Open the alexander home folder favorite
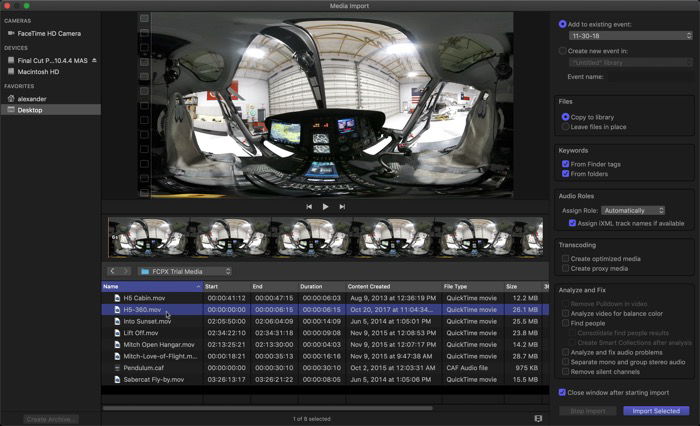 (x=31, y=98)
